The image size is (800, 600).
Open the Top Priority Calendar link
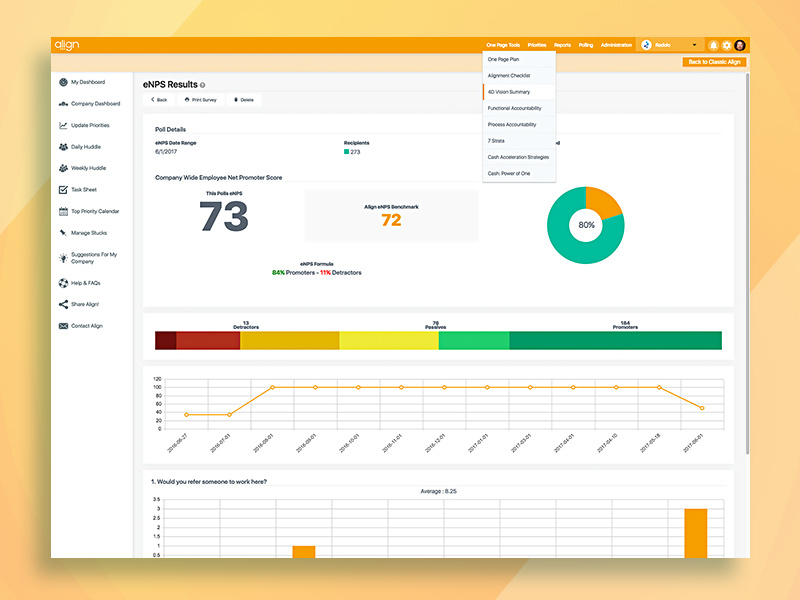[95, 211]
